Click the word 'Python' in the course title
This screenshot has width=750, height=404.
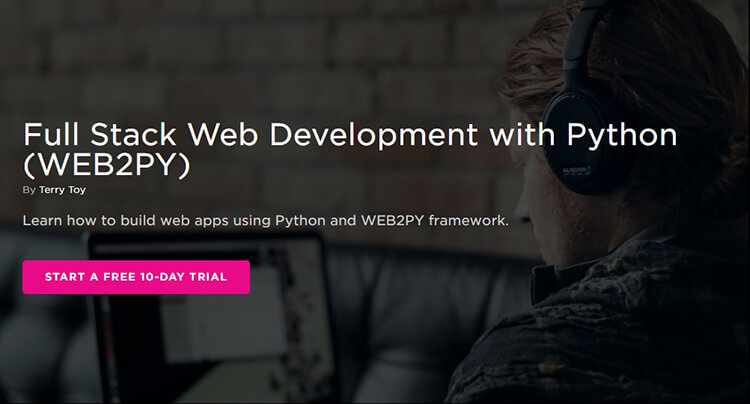coord(622,135)
